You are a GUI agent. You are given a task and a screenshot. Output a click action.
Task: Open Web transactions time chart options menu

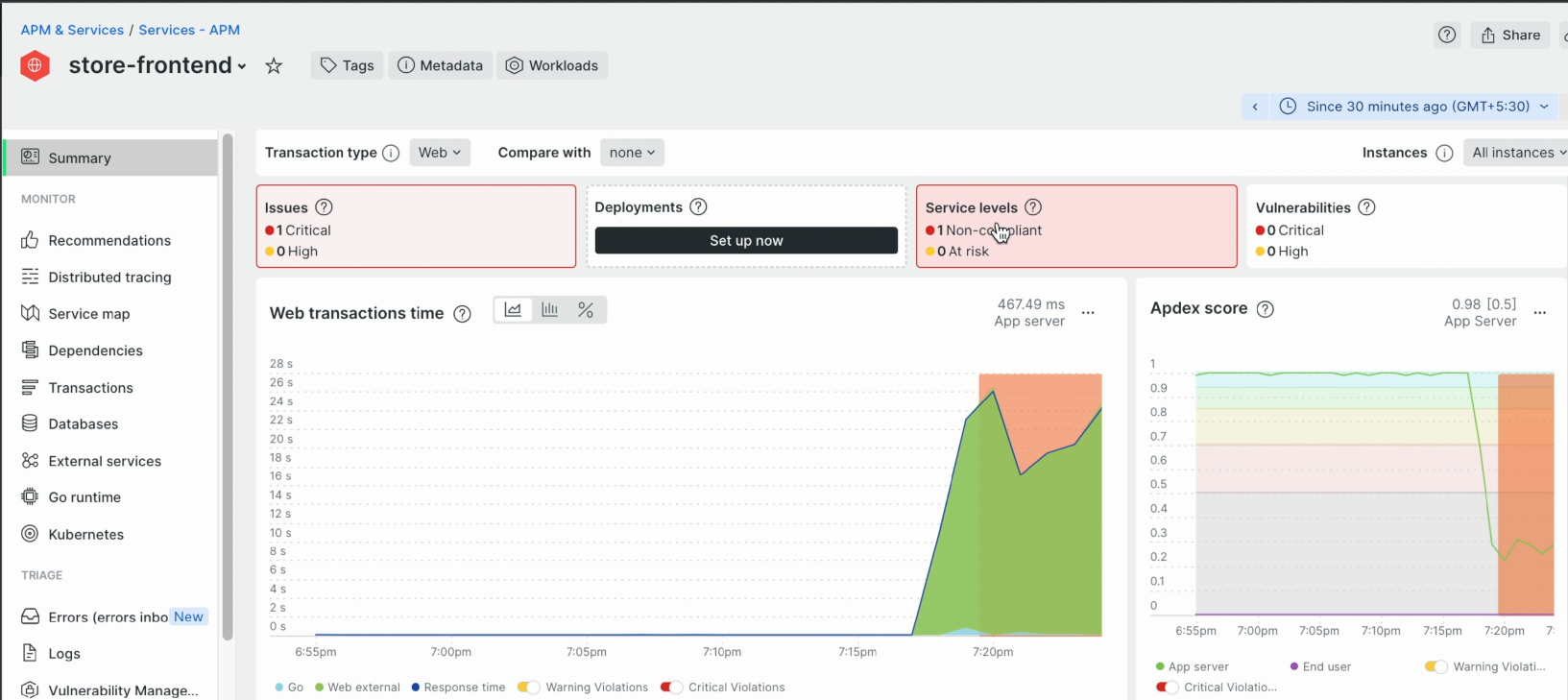click(1088, 312)
